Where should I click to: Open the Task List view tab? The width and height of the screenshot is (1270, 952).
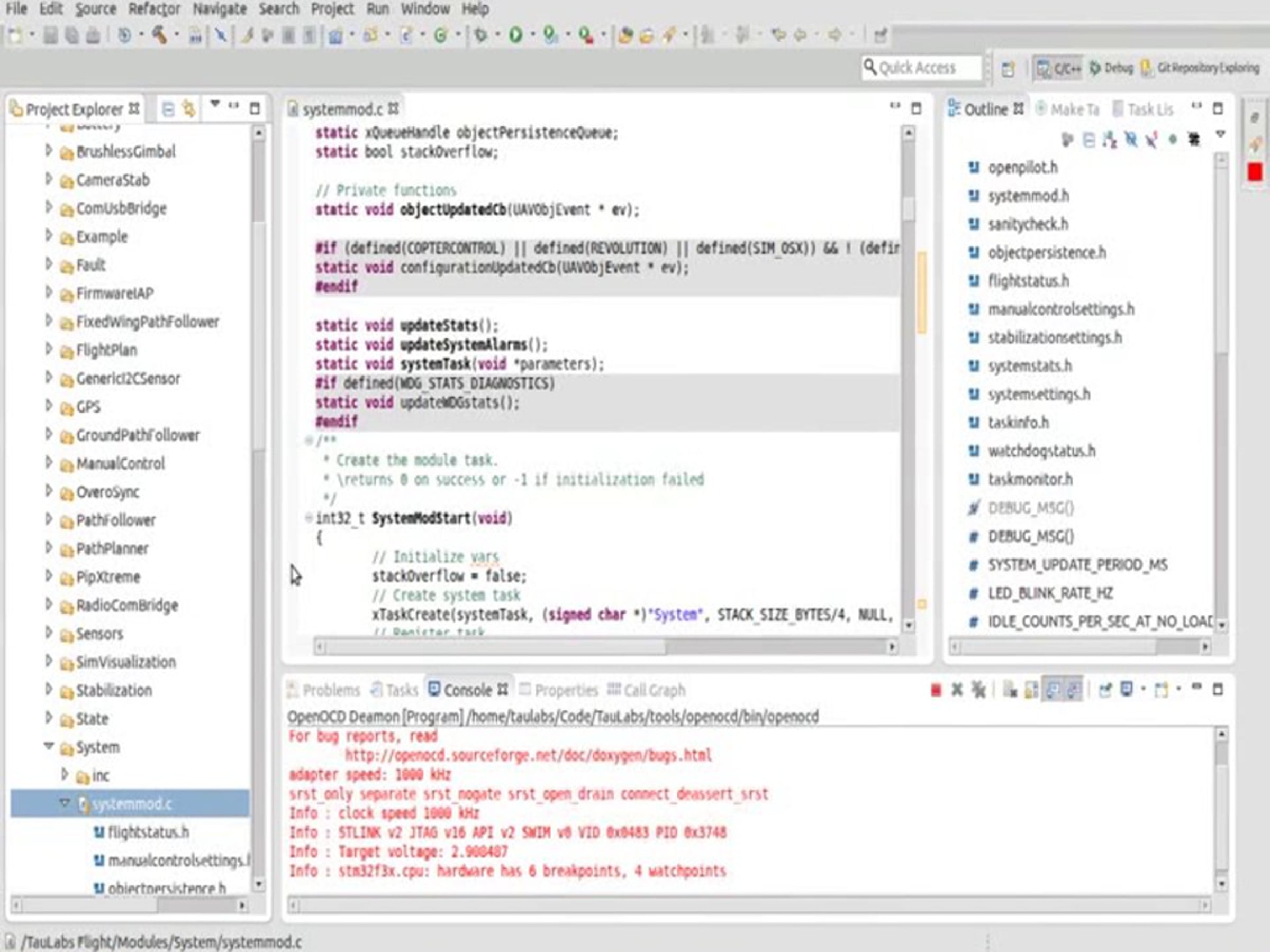pyautogui.click(x=1143, y=109)
